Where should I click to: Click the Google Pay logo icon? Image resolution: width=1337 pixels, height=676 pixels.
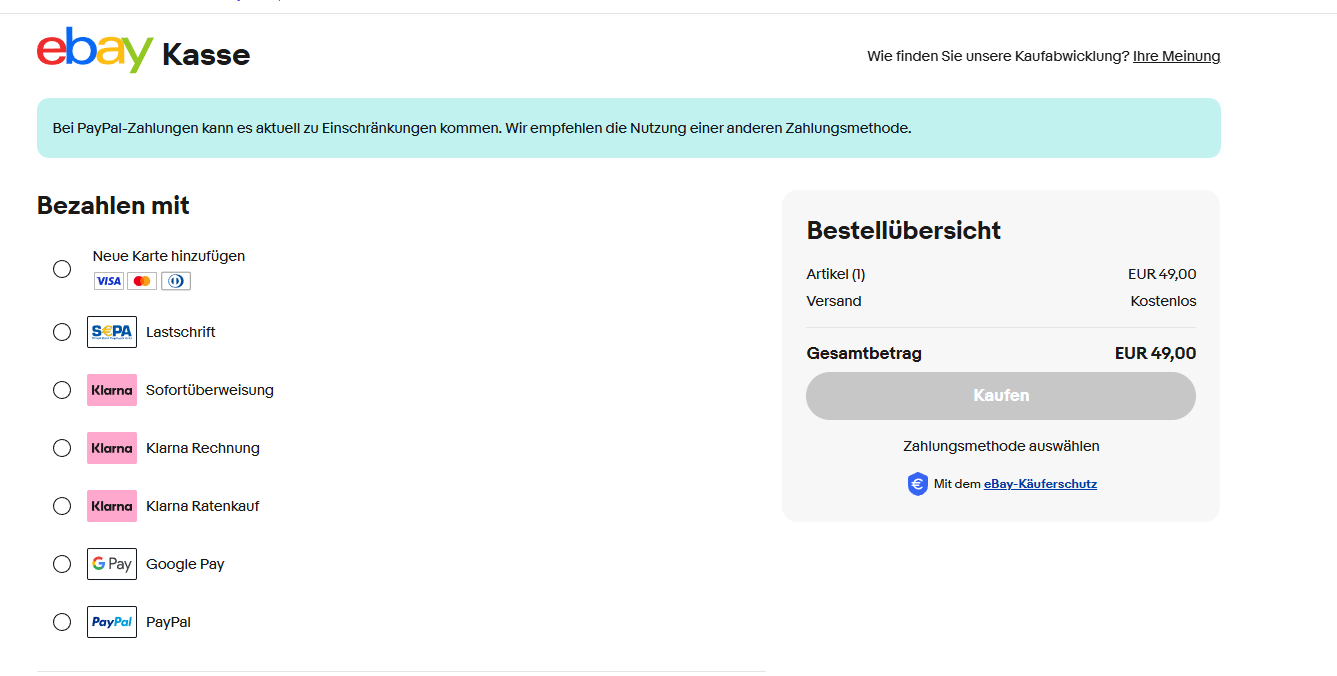point(112,564)
